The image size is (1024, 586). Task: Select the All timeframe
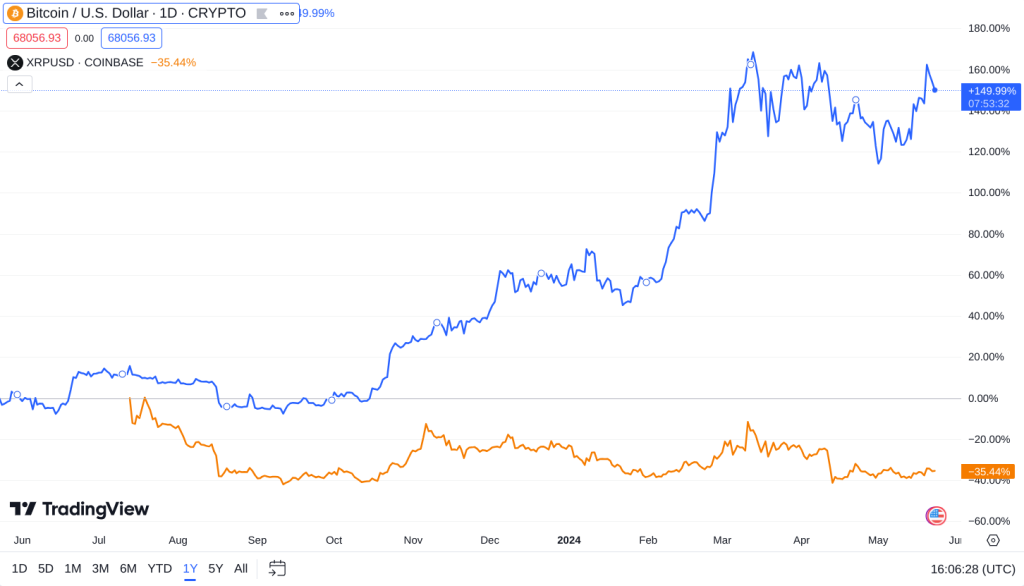240,567
